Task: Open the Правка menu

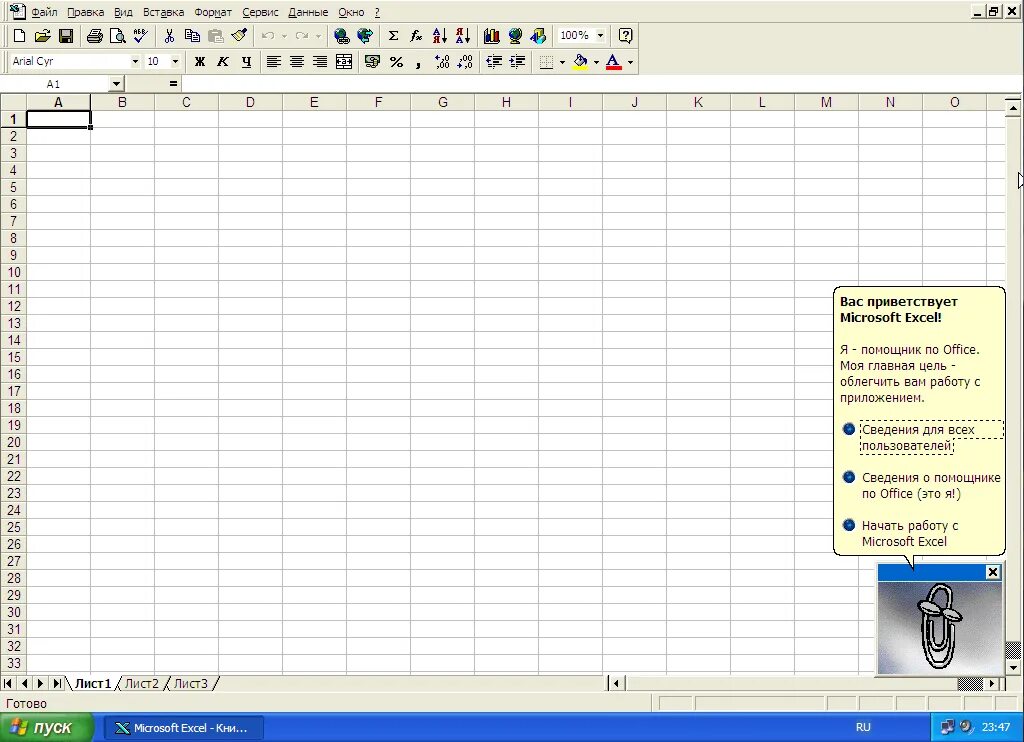Action: point(86,12)
